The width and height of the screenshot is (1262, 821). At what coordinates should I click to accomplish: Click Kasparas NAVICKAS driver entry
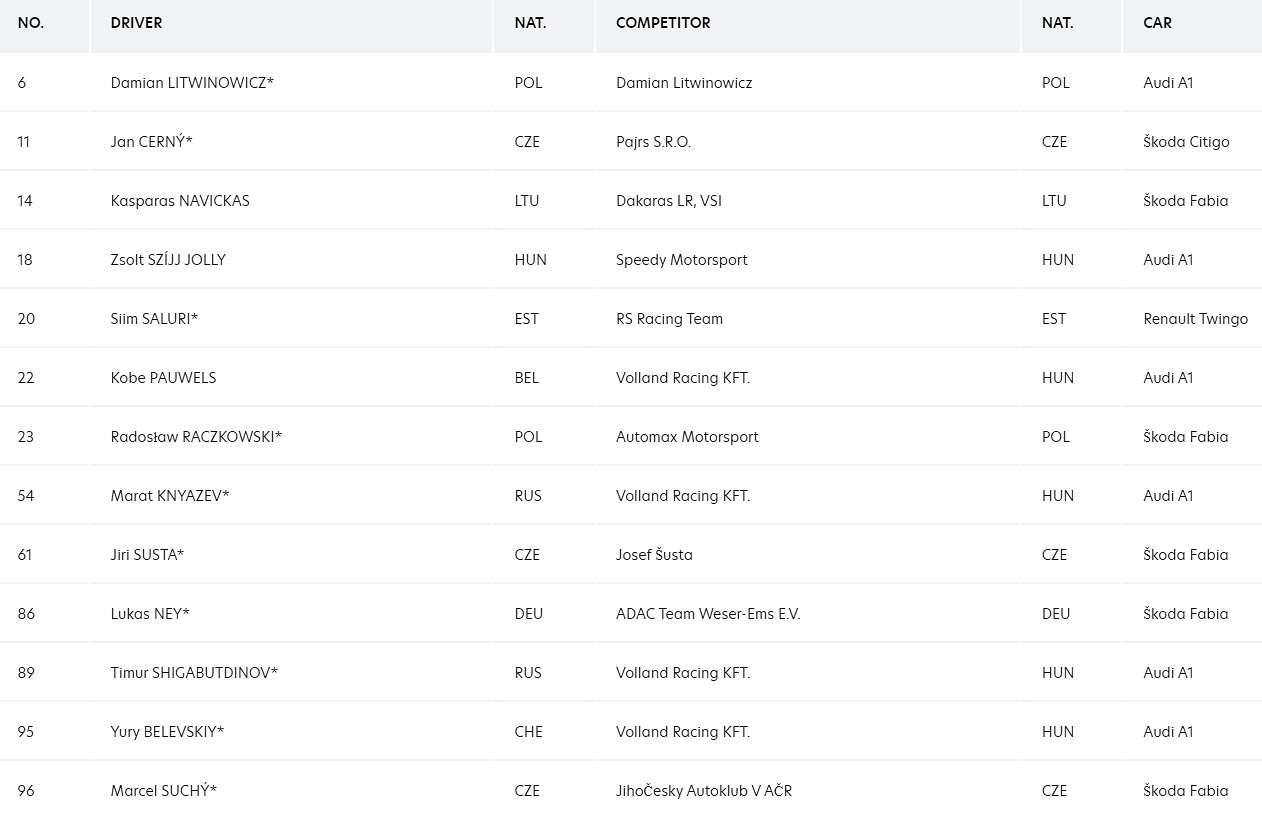coord(180,201)
